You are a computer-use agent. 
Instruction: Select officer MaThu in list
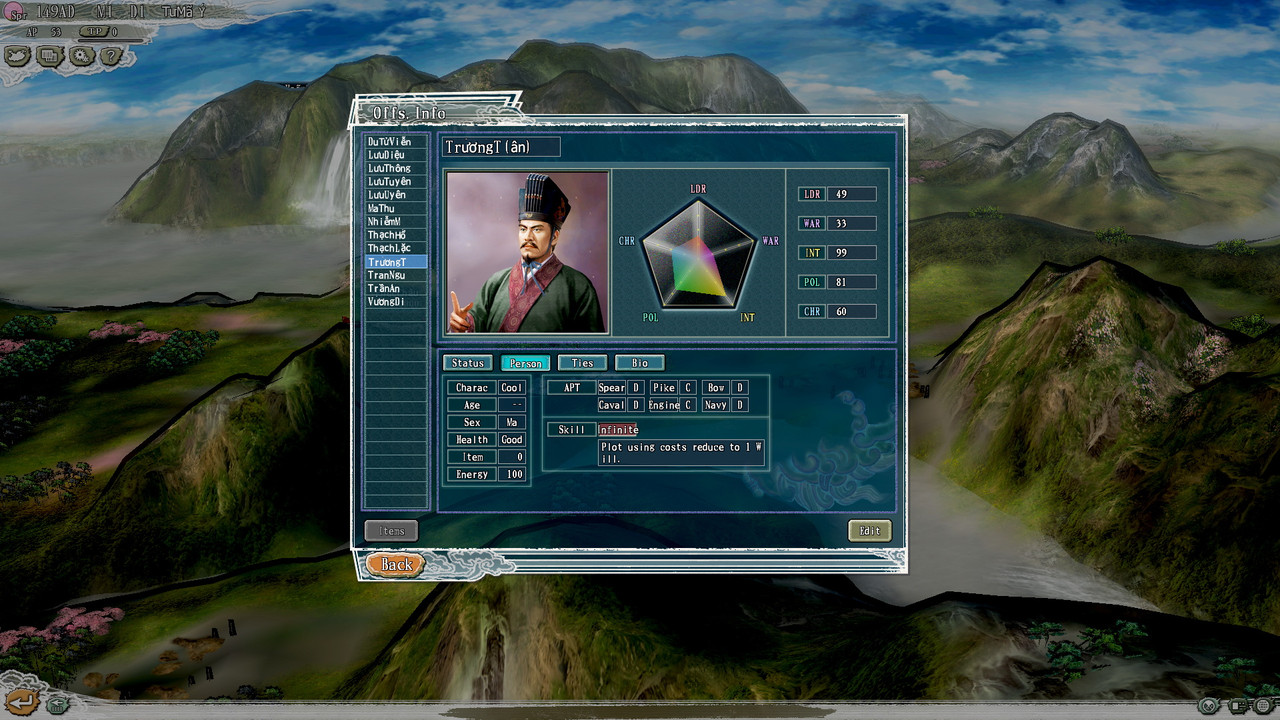pos(396,208)
